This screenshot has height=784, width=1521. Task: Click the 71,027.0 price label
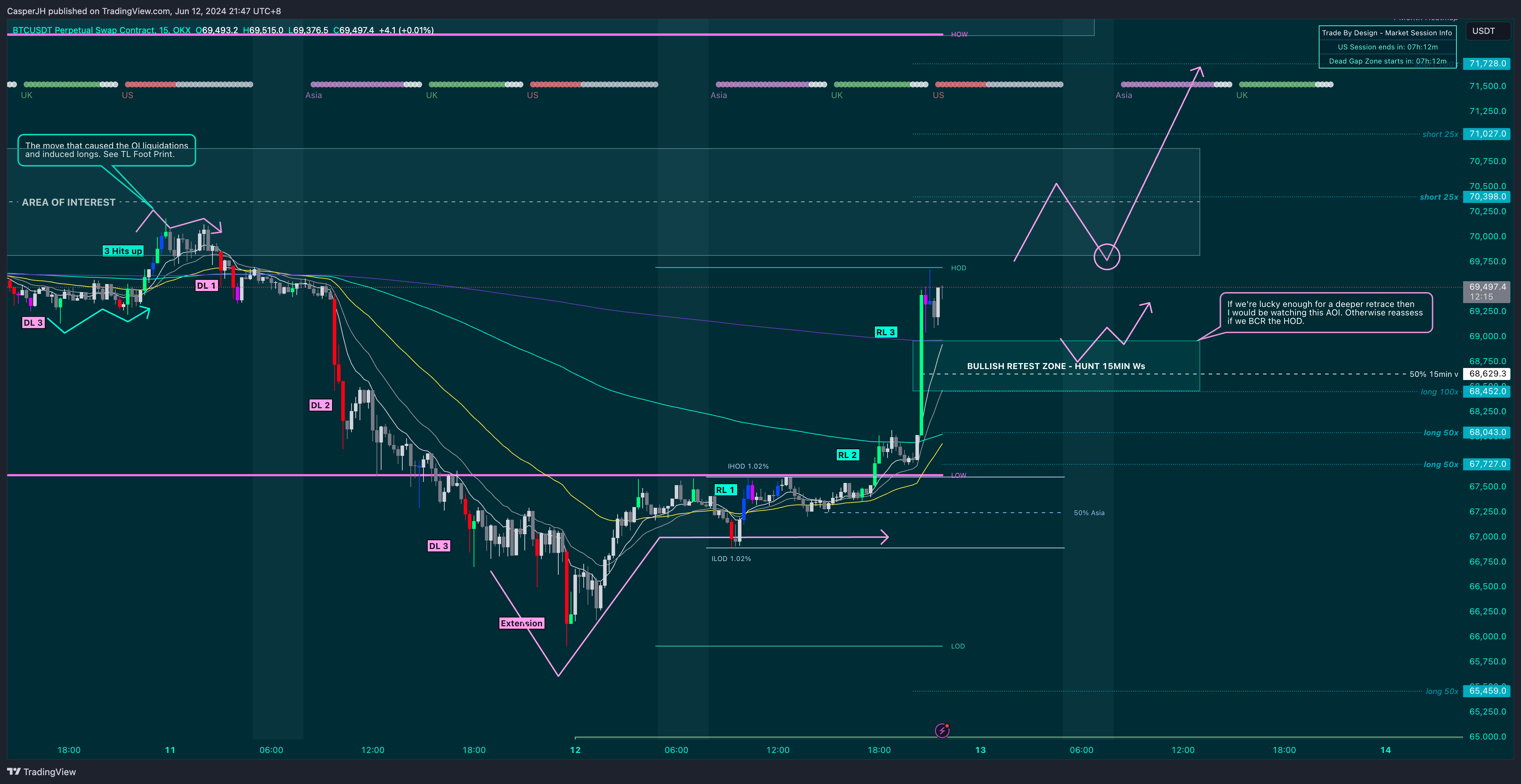click(x=1487, y=134)
